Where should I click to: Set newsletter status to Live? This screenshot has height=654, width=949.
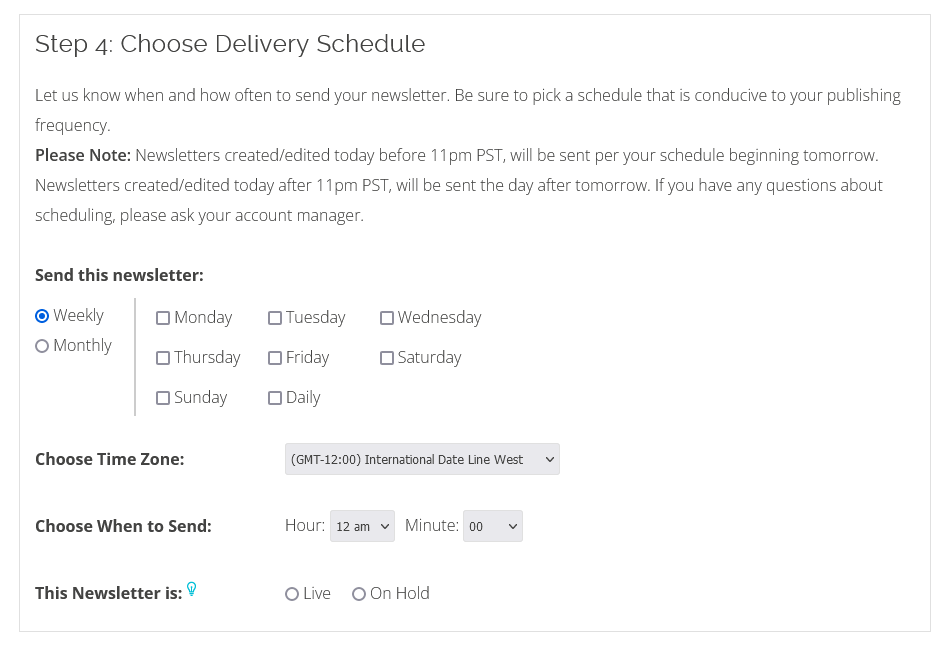coord(292,594)
